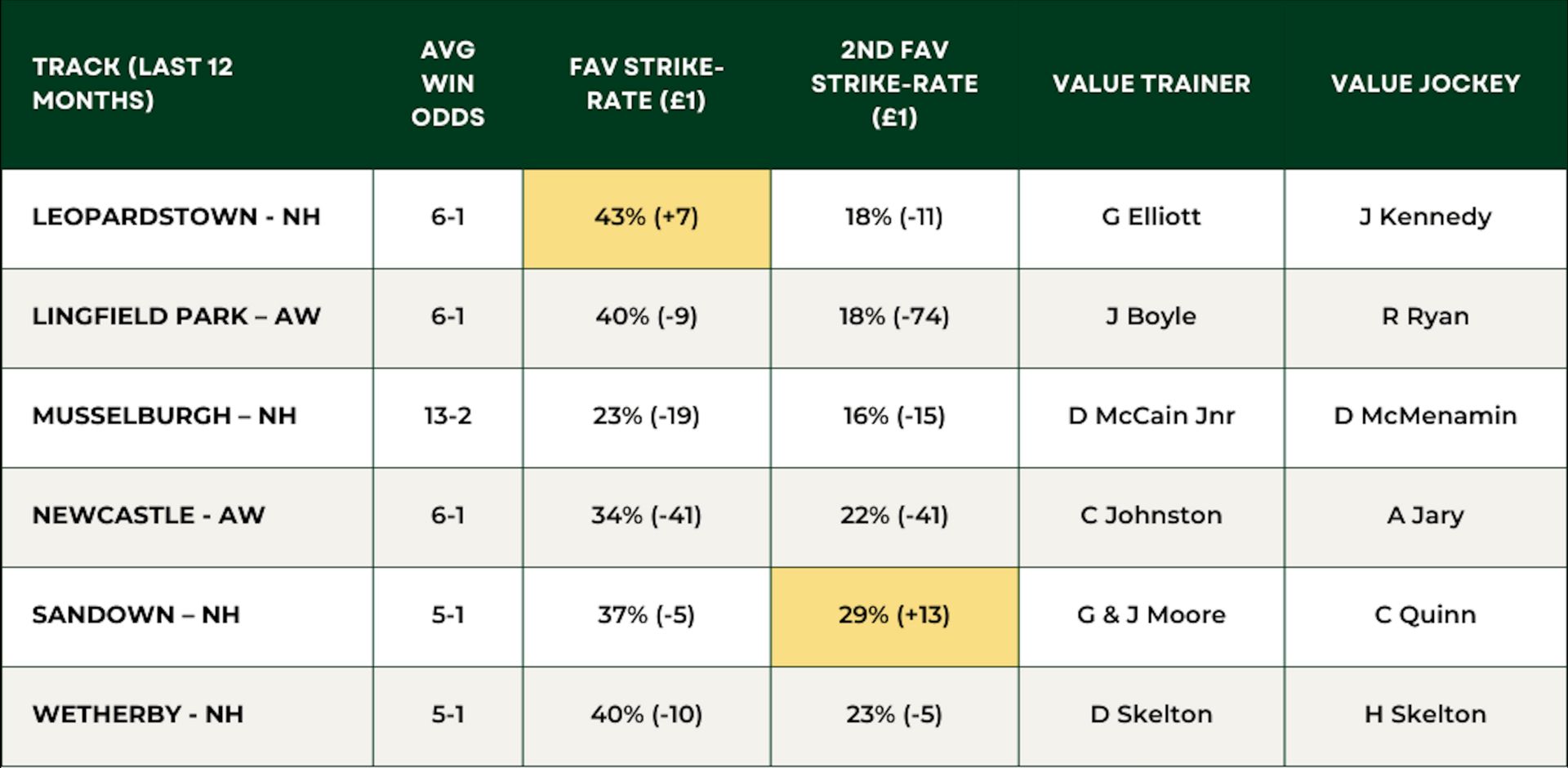Click the highlighted 29% (+13) cell
Screen dimensions: 1568x768
894,617
